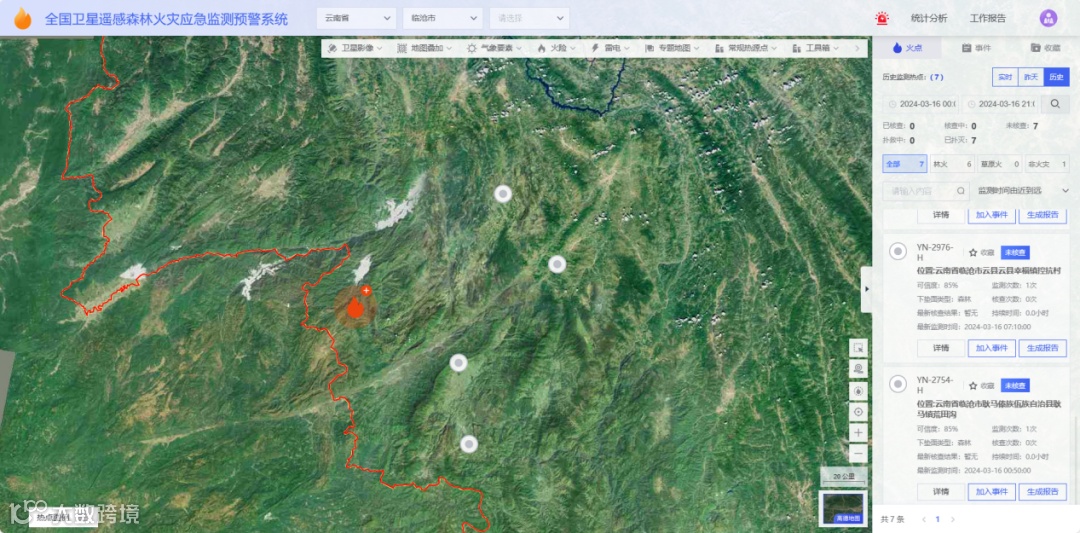Filter hotspots by 全部
The width and height of the screenshot is (1080, 533).
(x=905, y=164)
